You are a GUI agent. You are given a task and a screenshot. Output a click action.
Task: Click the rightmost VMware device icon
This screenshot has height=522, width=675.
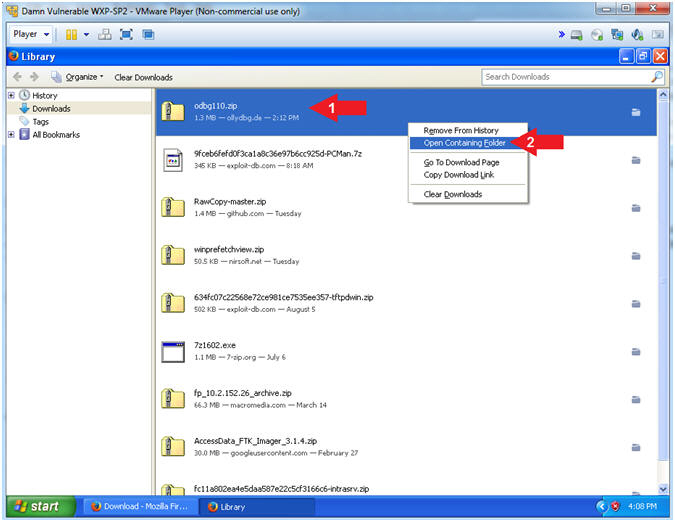coord(657,34)
